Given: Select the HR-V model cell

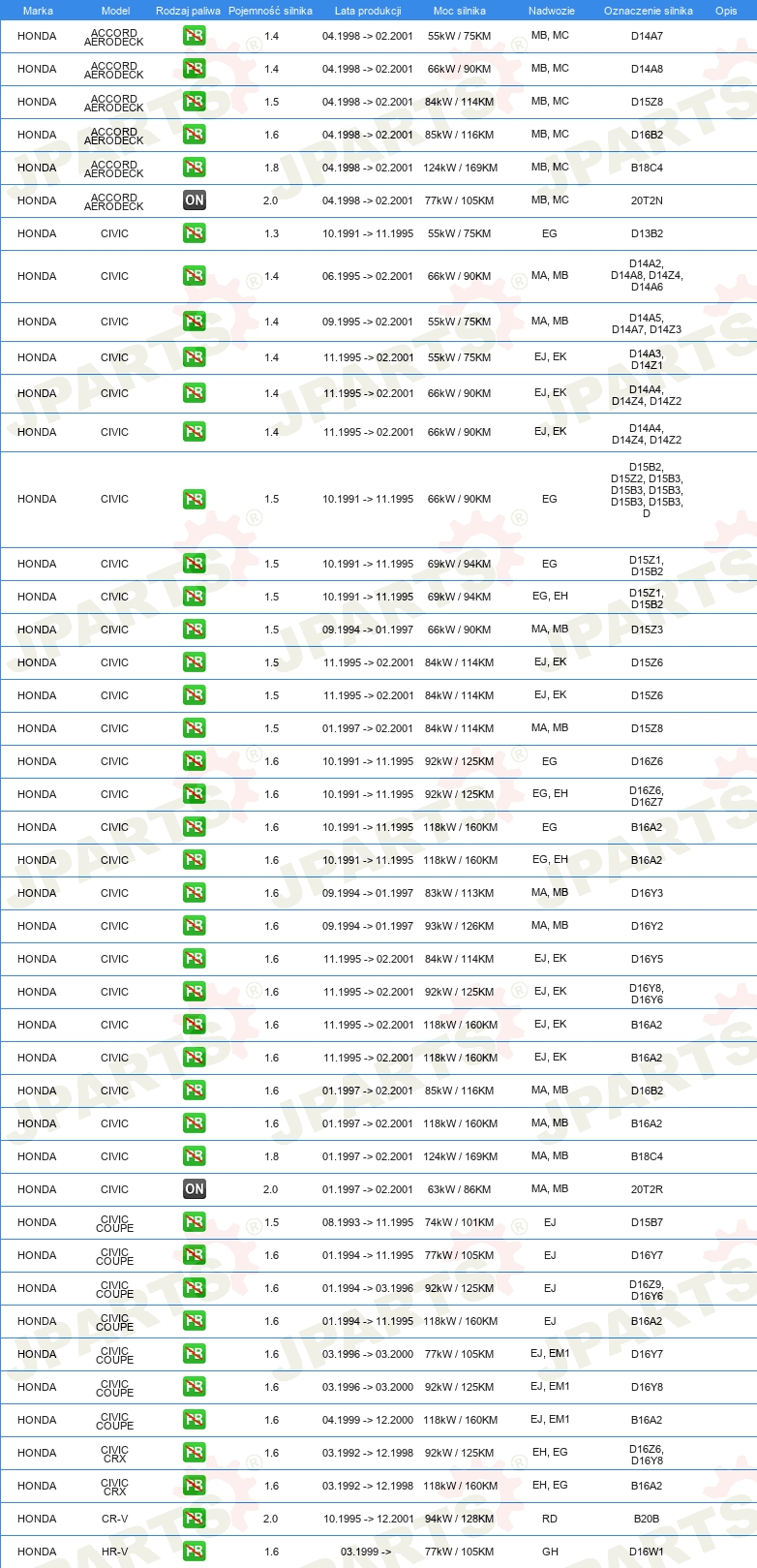Looking at the screenshot, I should point(115,1552).
